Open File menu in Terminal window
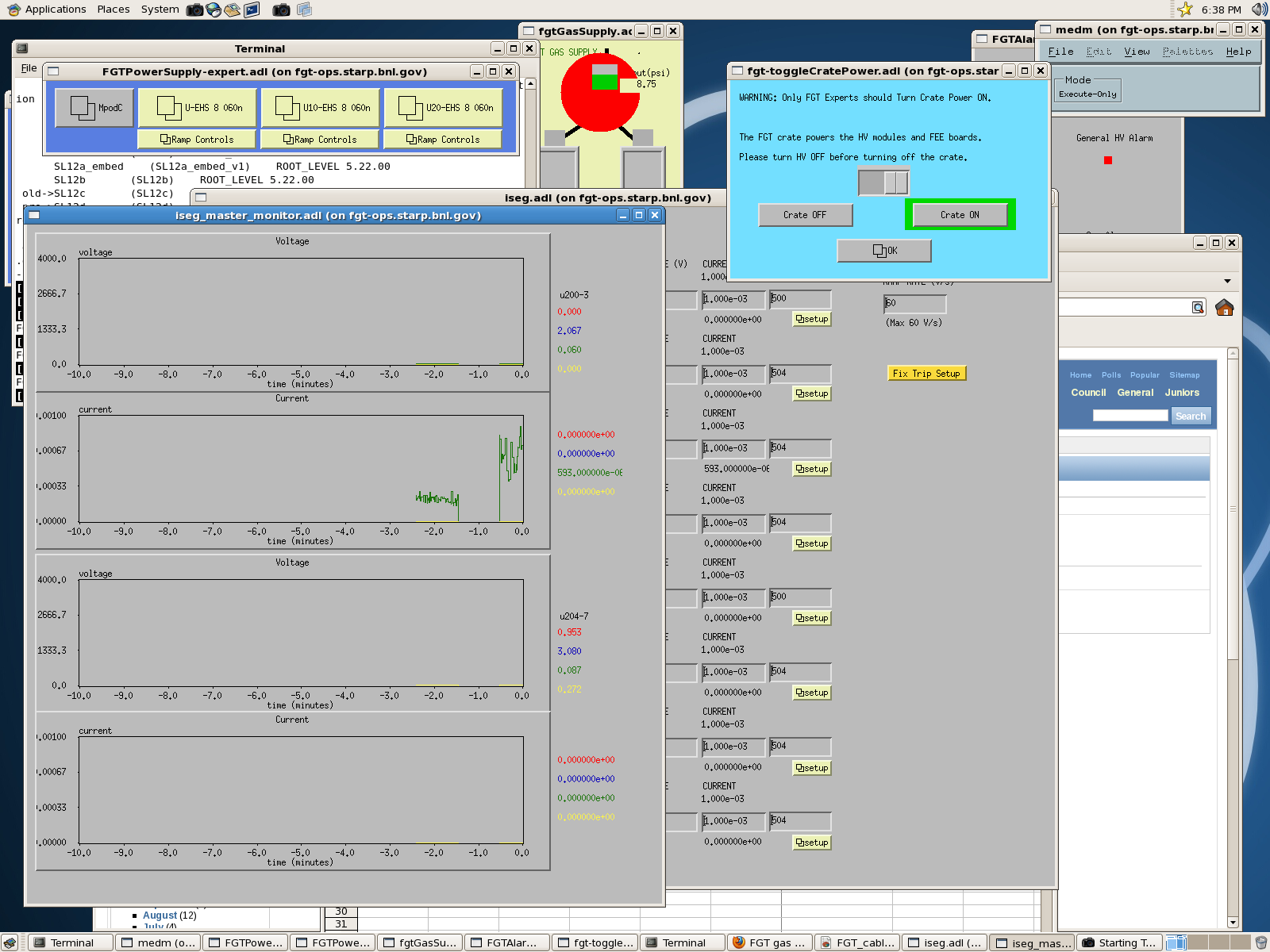 tap(29, 68)
